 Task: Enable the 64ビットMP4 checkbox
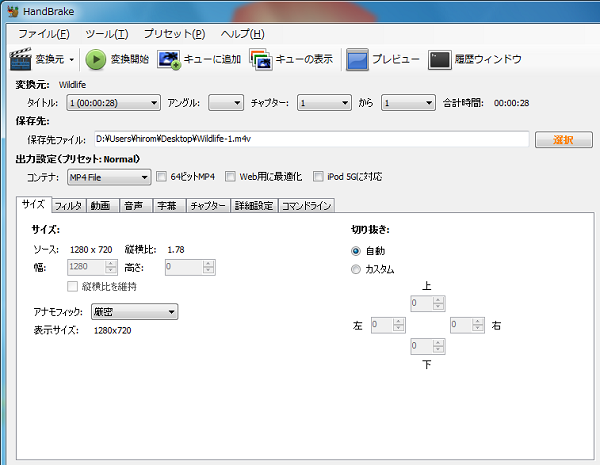161,176
